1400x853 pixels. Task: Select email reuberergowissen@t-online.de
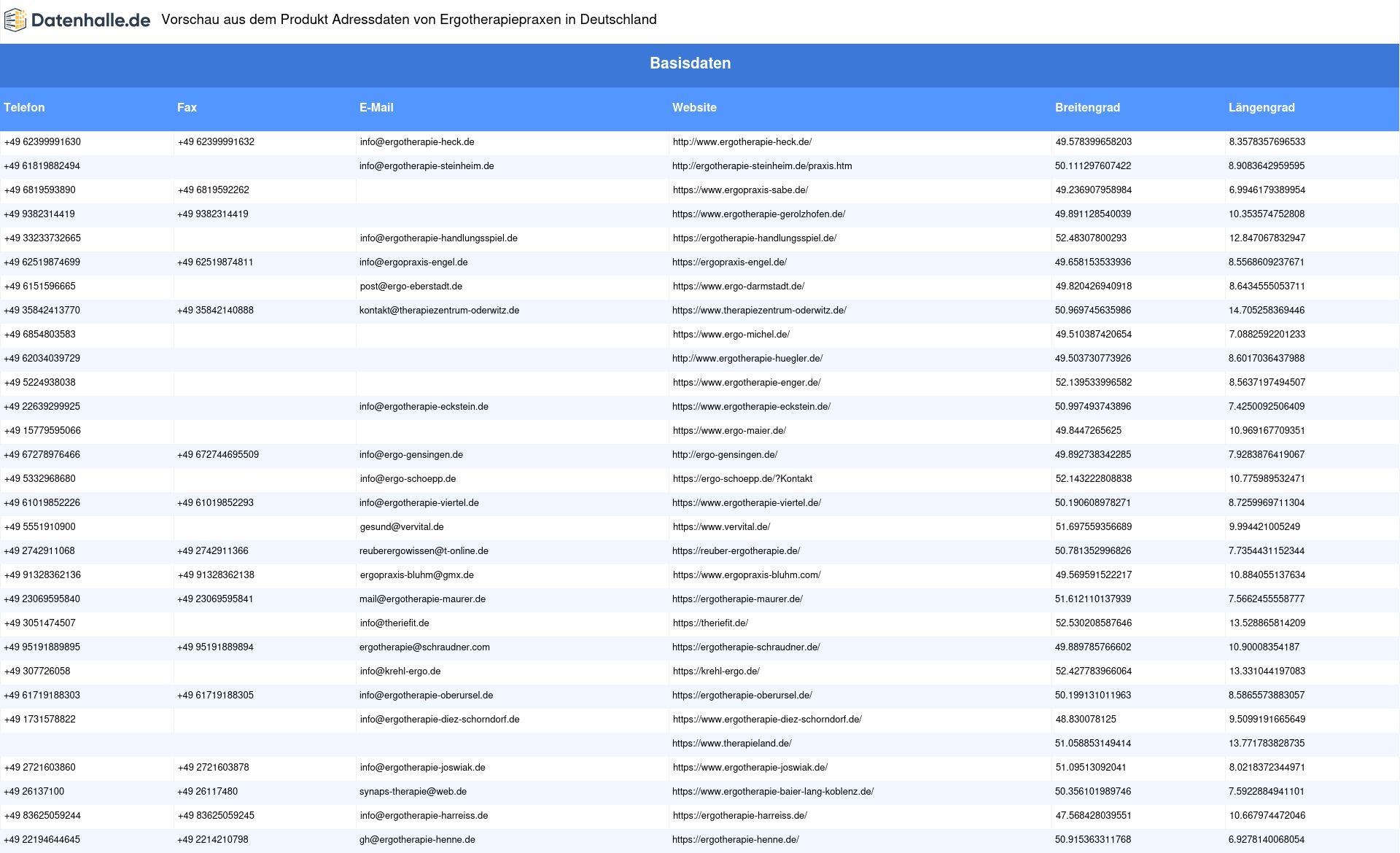click(424, 551)
